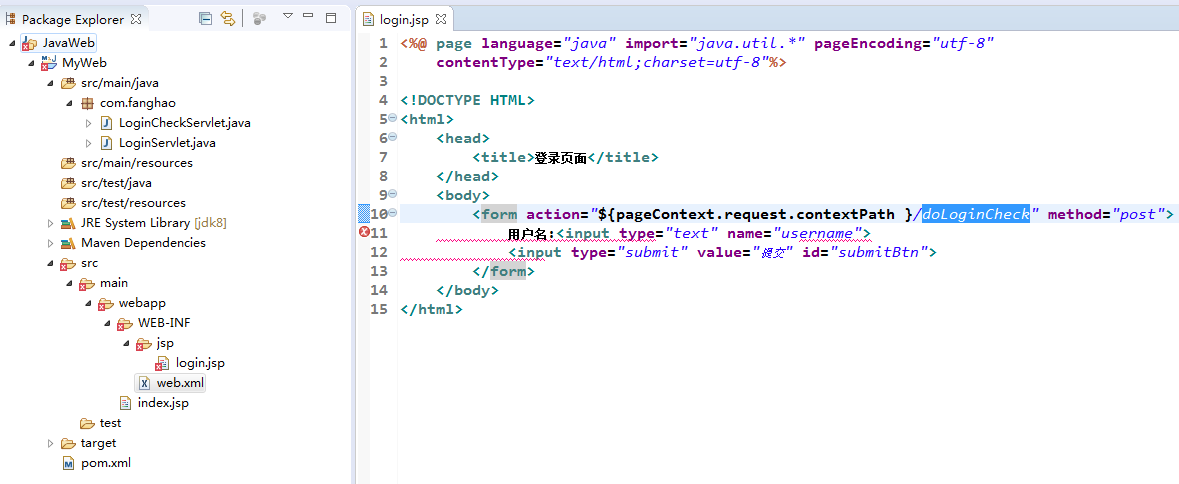Click the error marker on line 11
The image size is (1179, 484).
[x=364, y=233]
